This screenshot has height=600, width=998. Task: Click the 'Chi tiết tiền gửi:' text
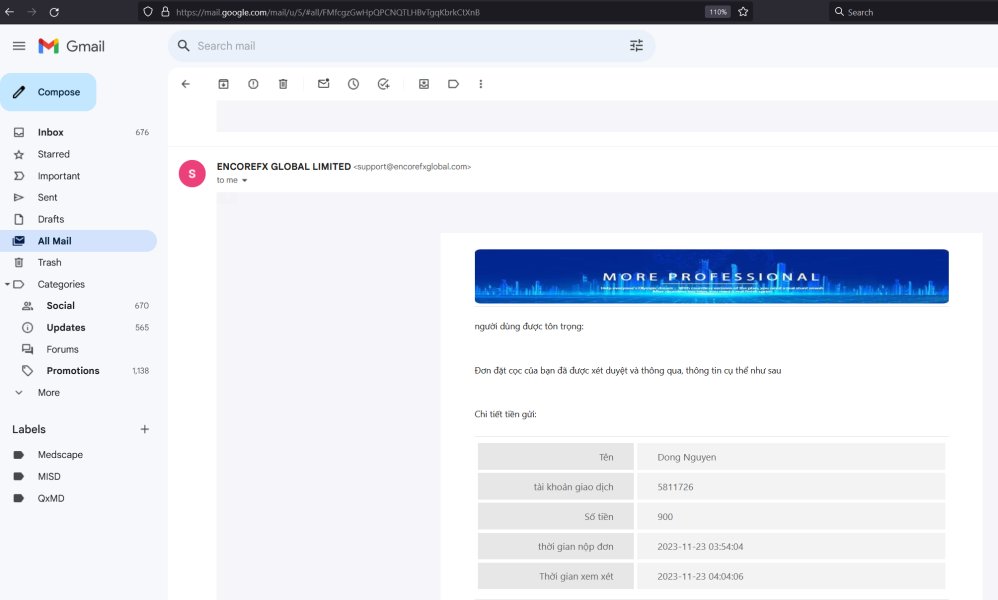(x=505, y=414)
